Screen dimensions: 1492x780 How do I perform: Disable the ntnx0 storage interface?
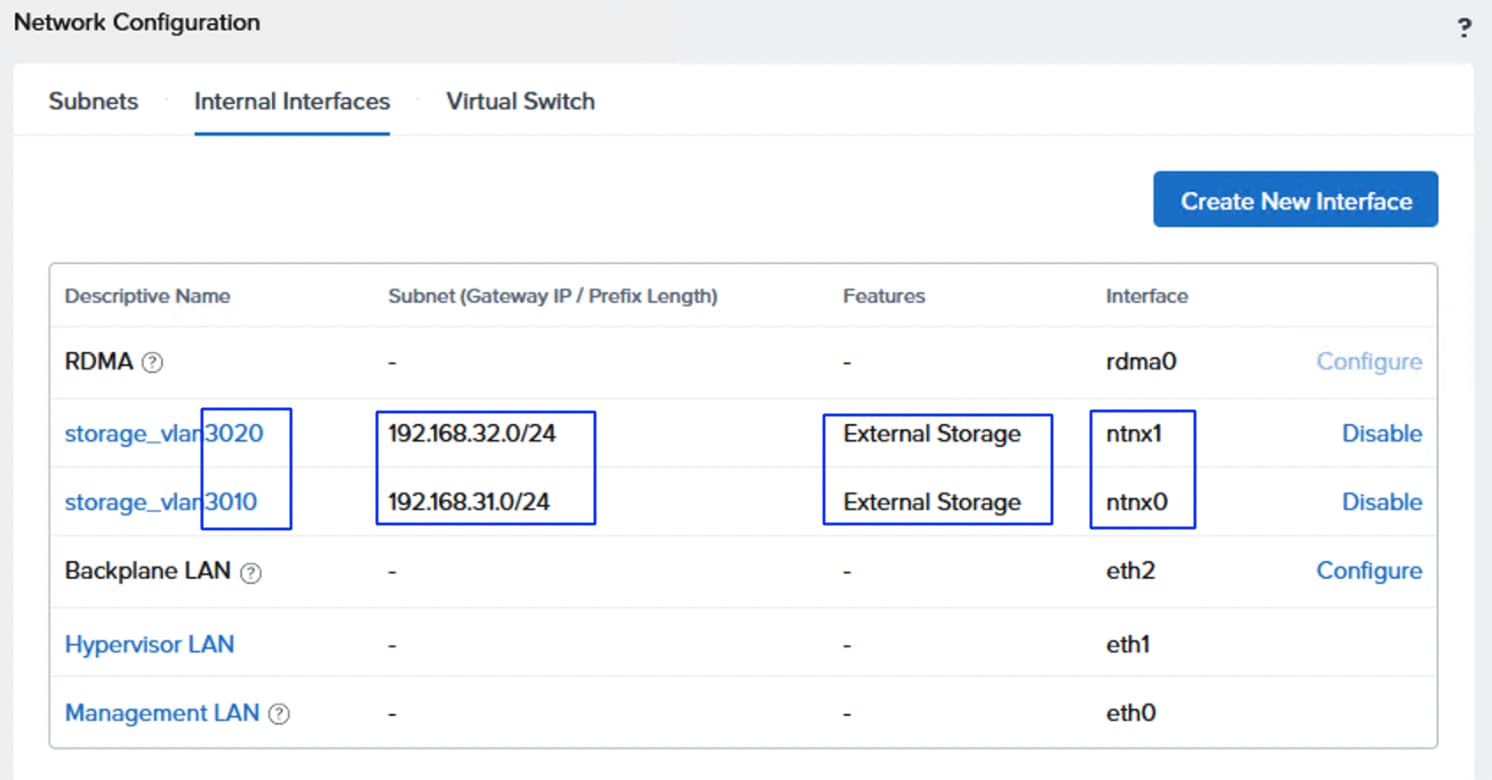click(x=1381, y=502)
